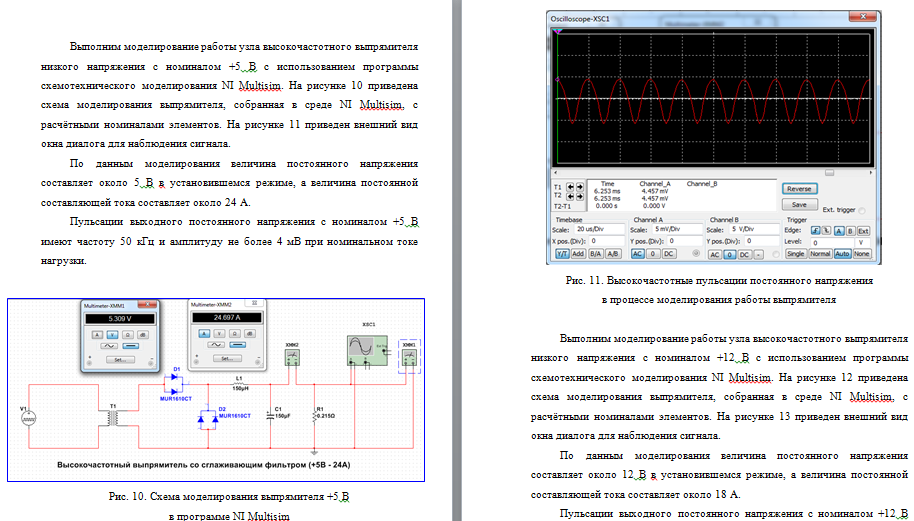Click the C1 capacitor symbol
The height and width of the screenshot is (521, 914).
270,415
